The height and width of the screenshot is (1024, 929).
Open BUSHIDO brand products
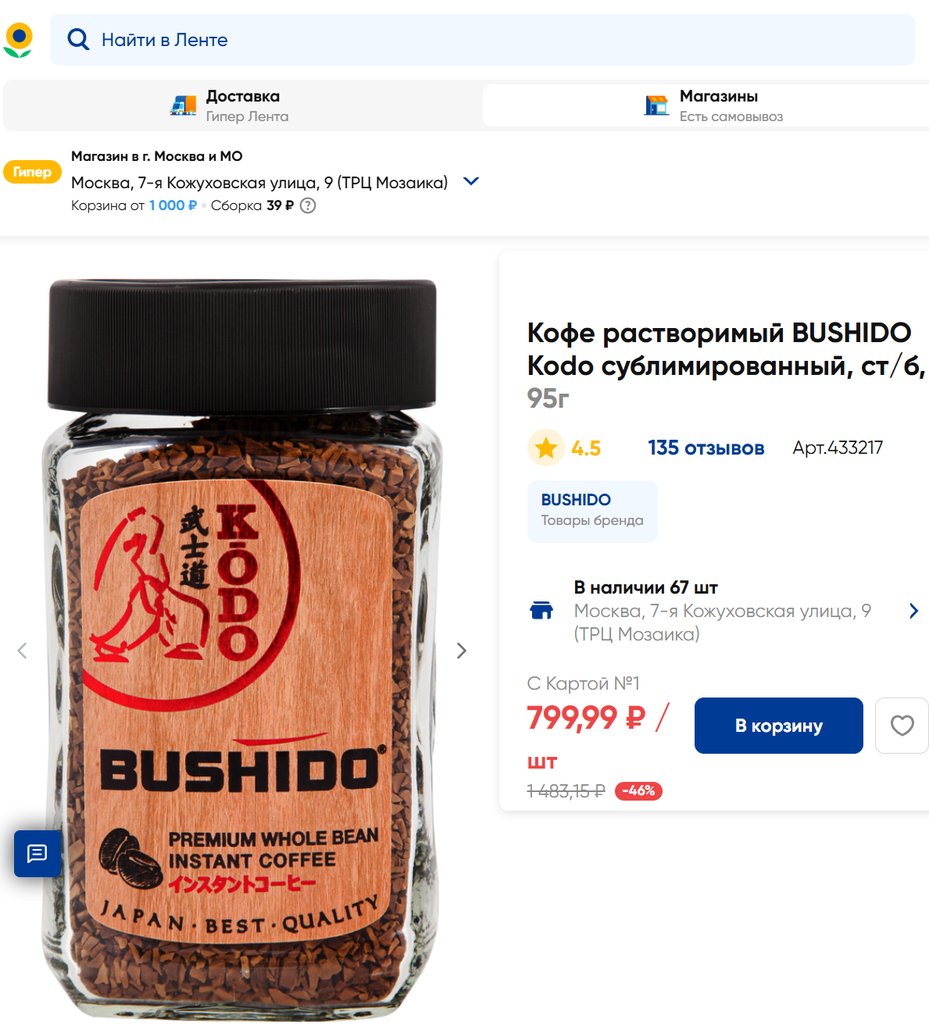(x=592, y=511)
